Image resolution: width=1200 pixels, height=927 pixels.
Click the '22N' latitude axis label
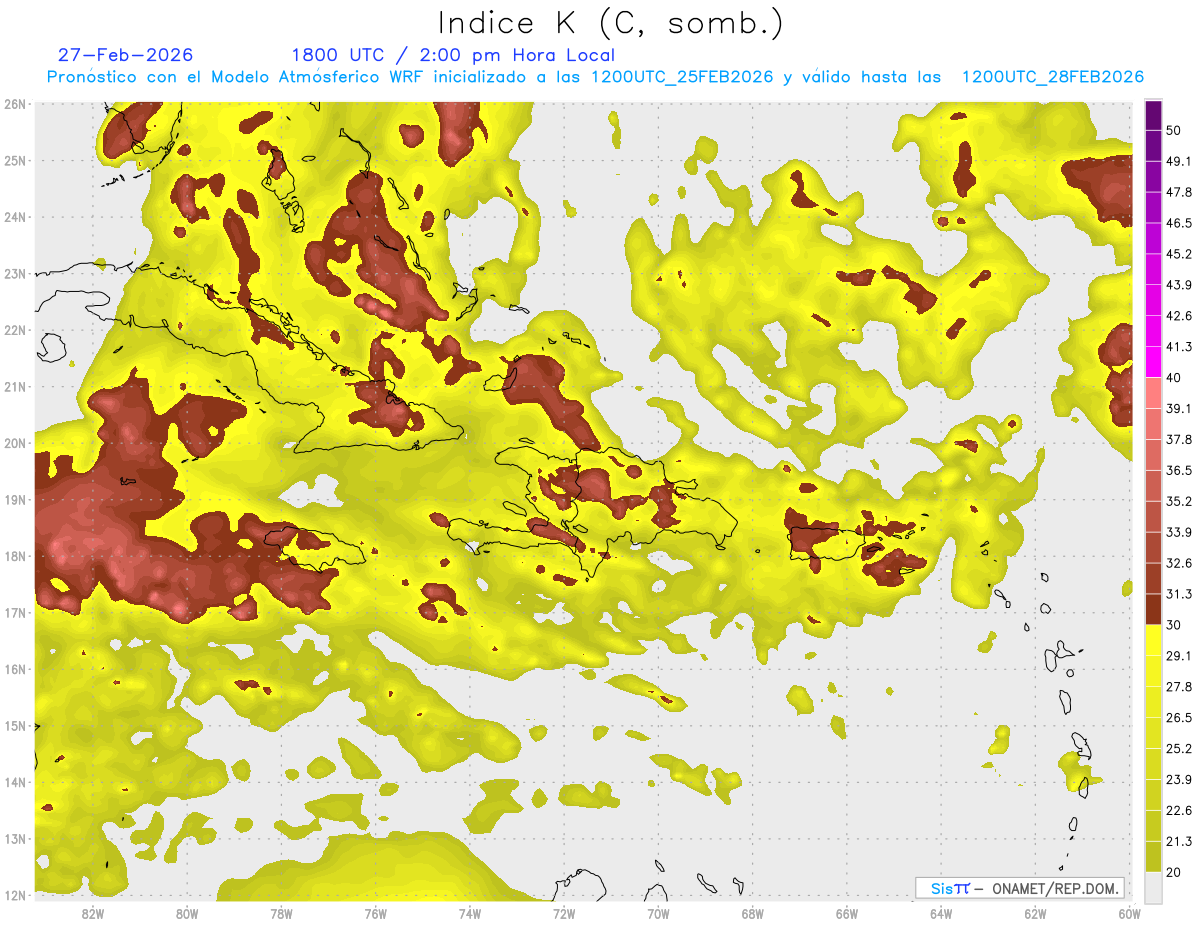[15, 330]
